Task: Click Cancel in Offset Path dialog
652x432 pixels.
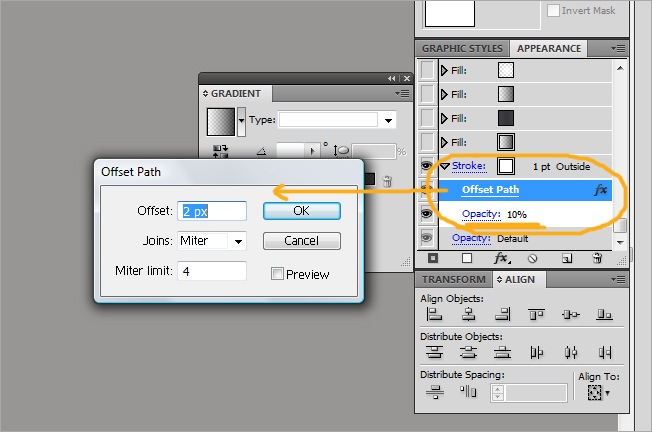Action: [302, 241]
